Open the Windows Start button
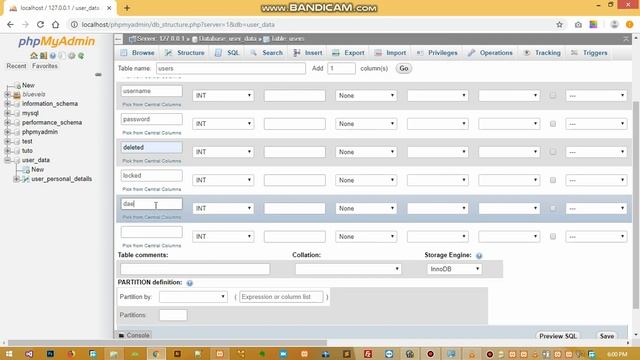 [8, 354]
